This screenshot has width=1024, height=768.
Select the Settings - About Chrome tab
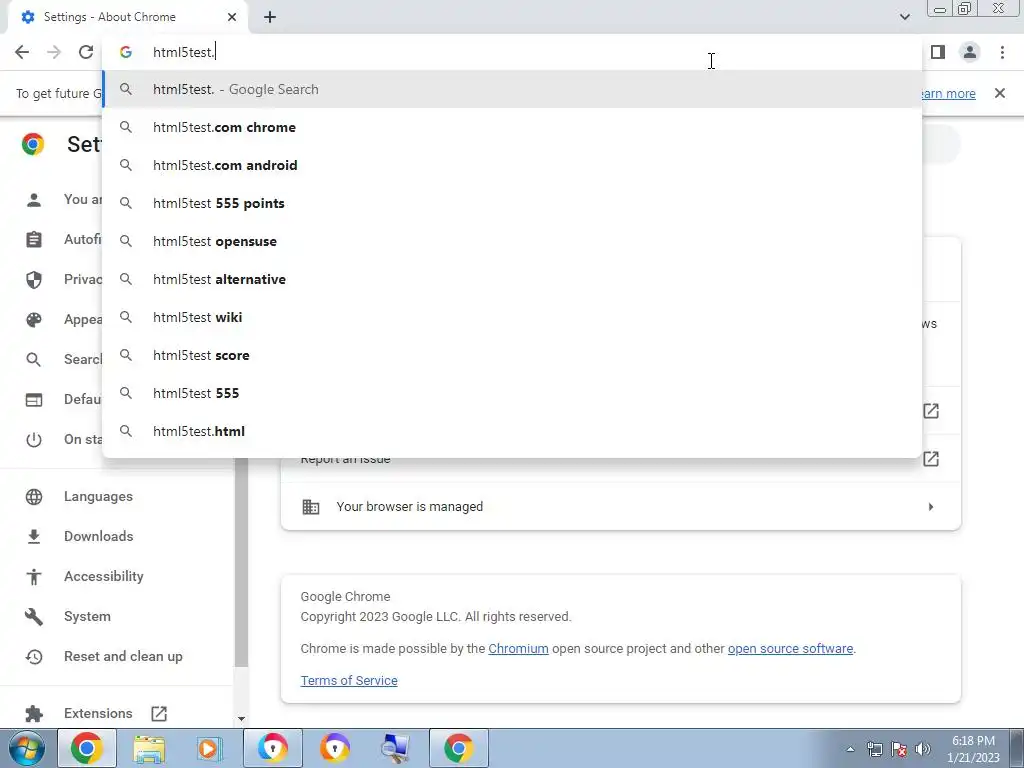pyautogui.click(x=128, y=17)
